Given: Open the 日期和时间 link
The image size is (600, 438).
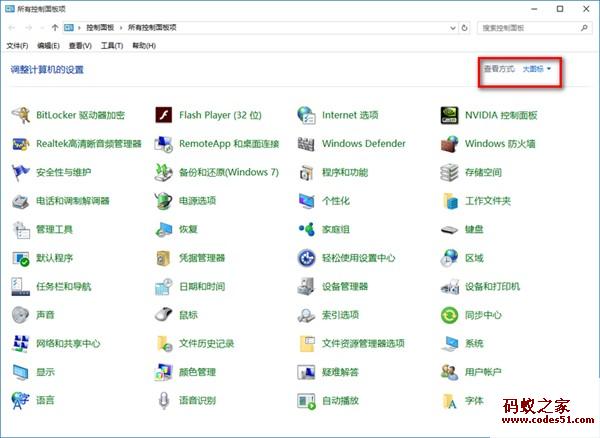Looking at the screenshot, I should 202,287.
